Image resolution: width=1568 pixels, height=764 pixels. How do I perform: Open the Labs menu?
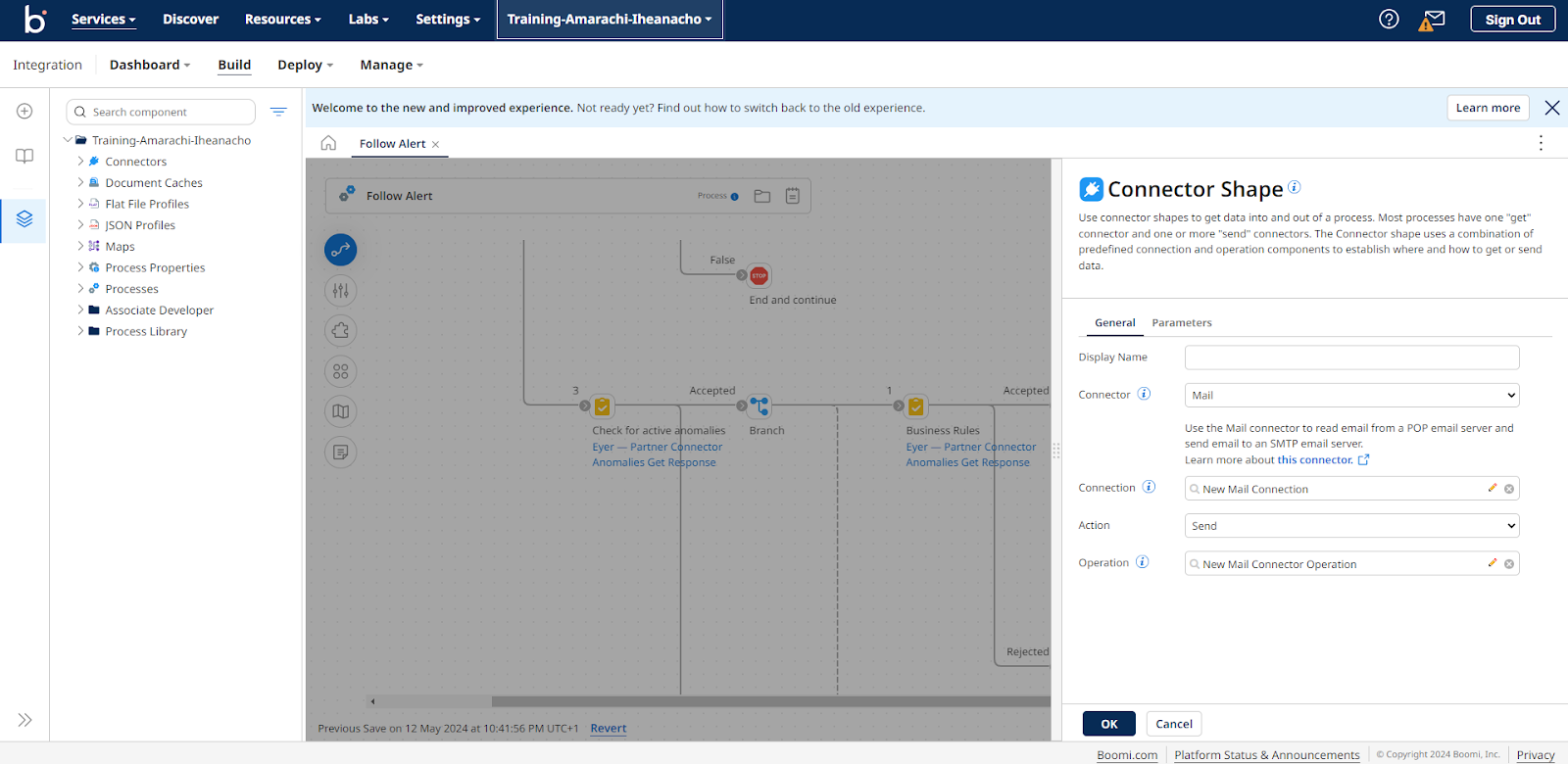368,20
